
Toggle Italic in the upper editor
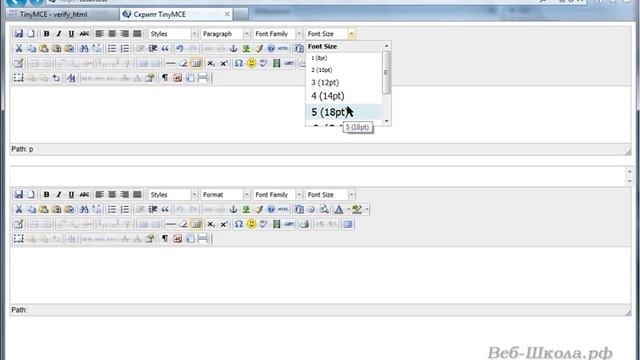[x=59, y=33]
